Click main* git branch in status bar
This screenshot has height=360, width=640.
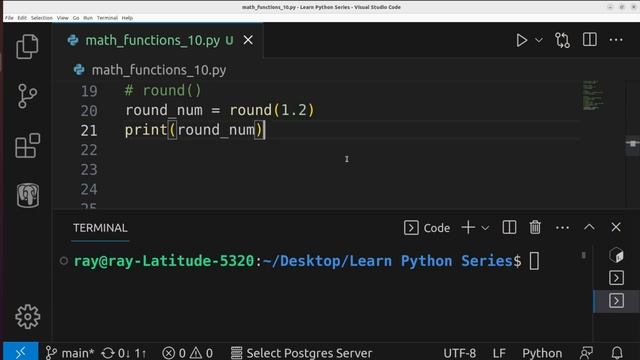point(70,353)
